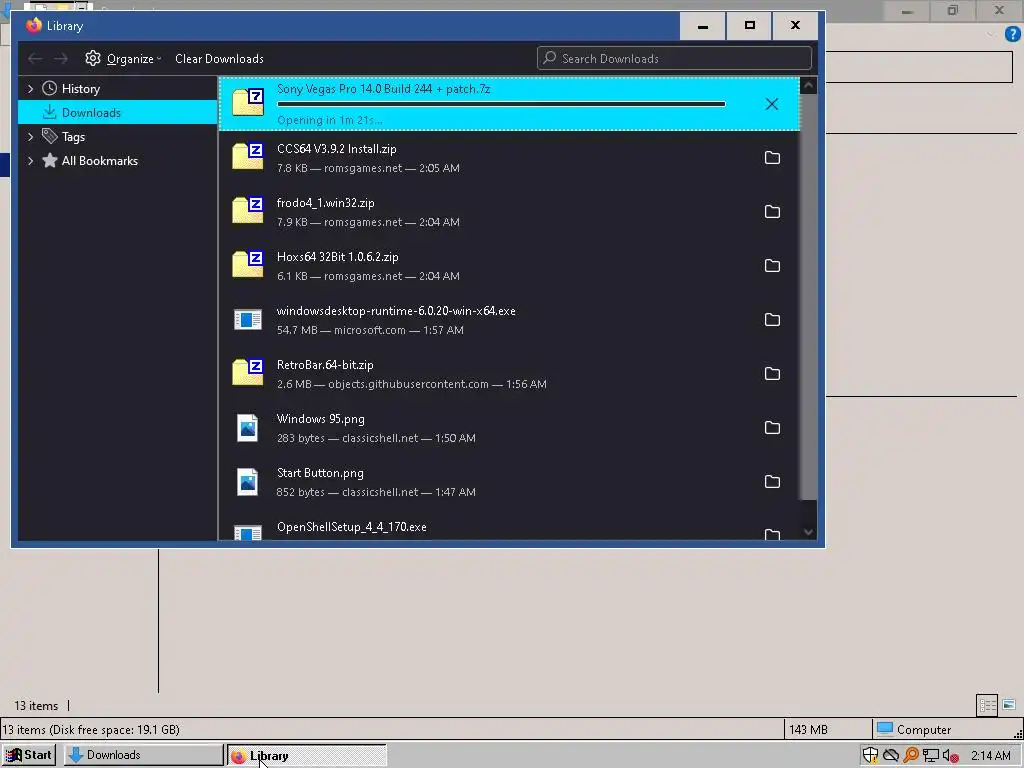Click the cloud sync tray icon

pyautogui.click(x=891, y=756)
